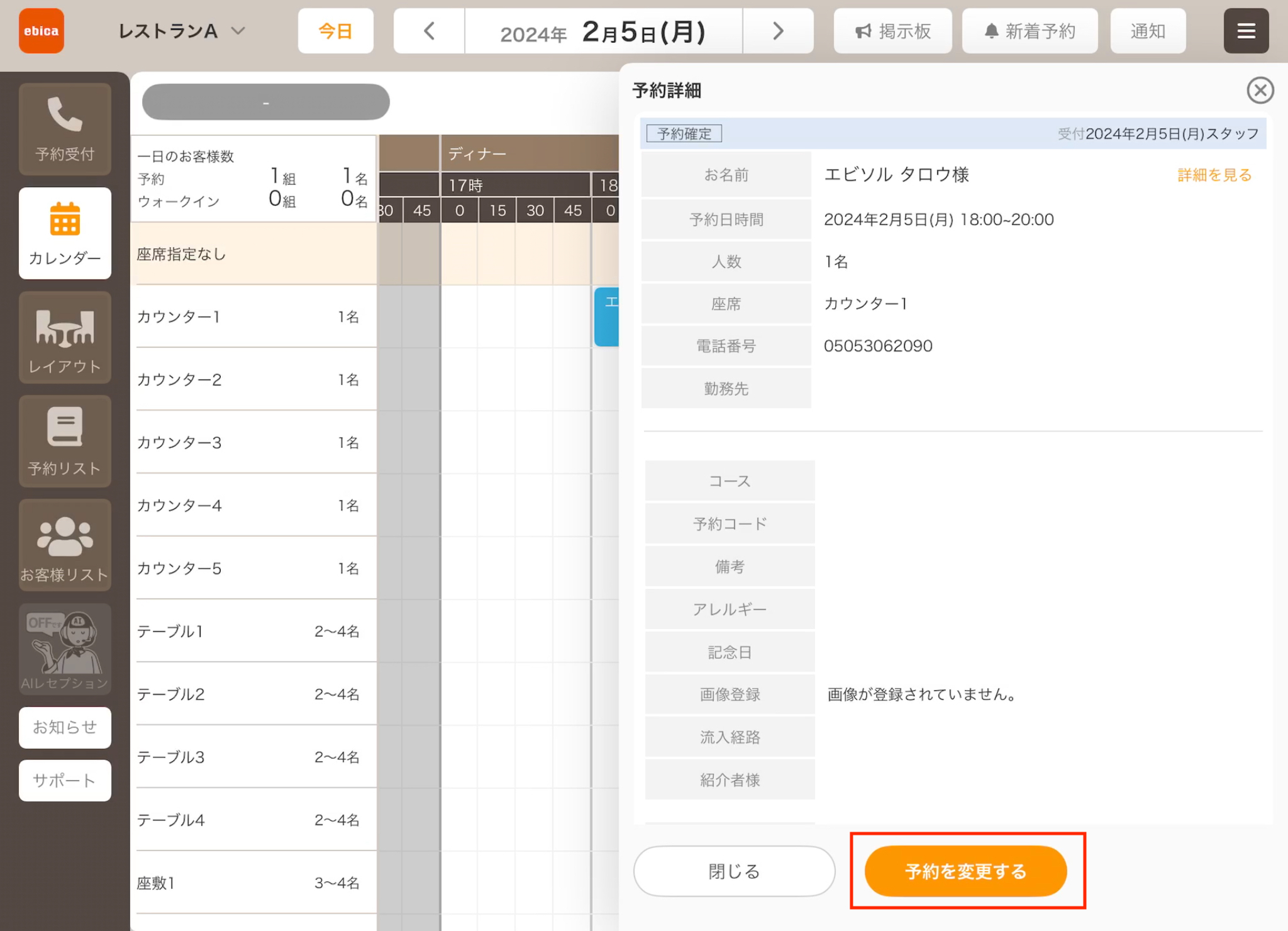Click the 勤務先 field label
Screen dimensions: 1288x931
coord(726,389)
